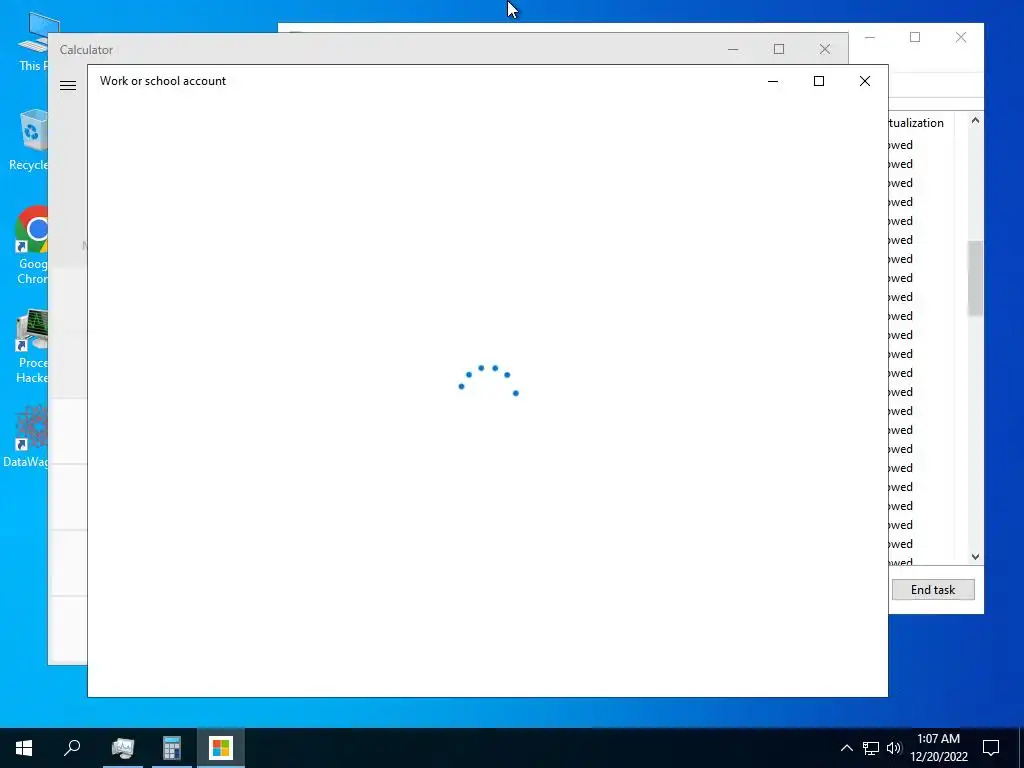Select the DataWagon desktop shortcut
Viewport: 1024px width, 768px height.
[x=26, y=436]
